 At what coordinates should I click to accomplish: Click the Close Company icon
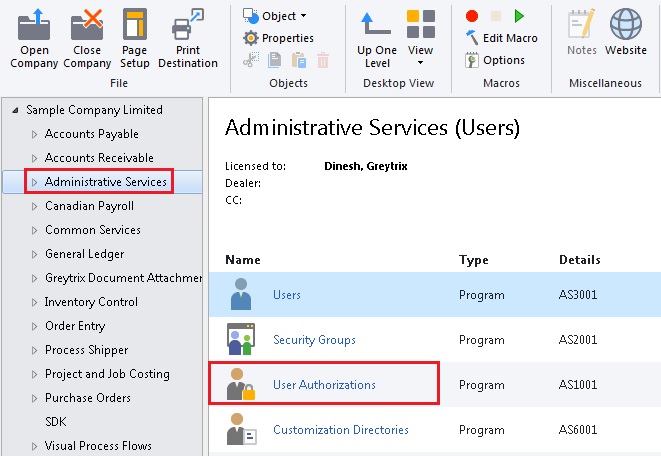(87, 24)
